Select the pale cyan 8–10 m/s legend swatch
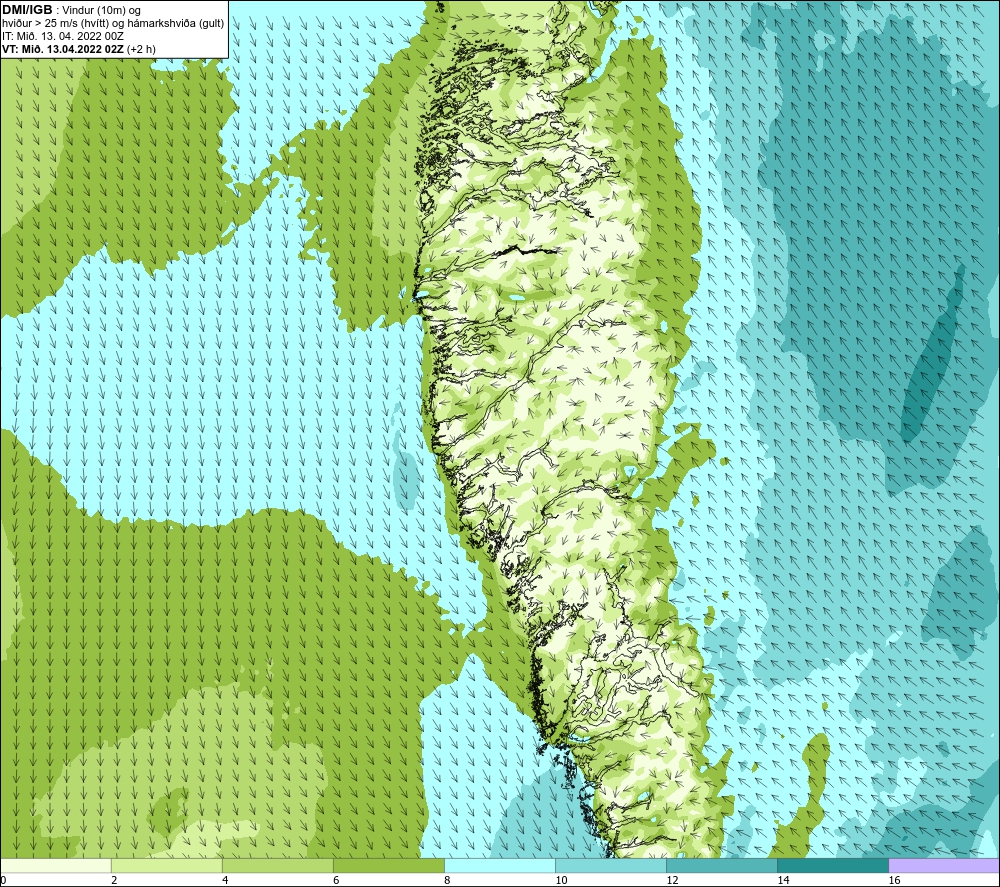 coord(500,865)
